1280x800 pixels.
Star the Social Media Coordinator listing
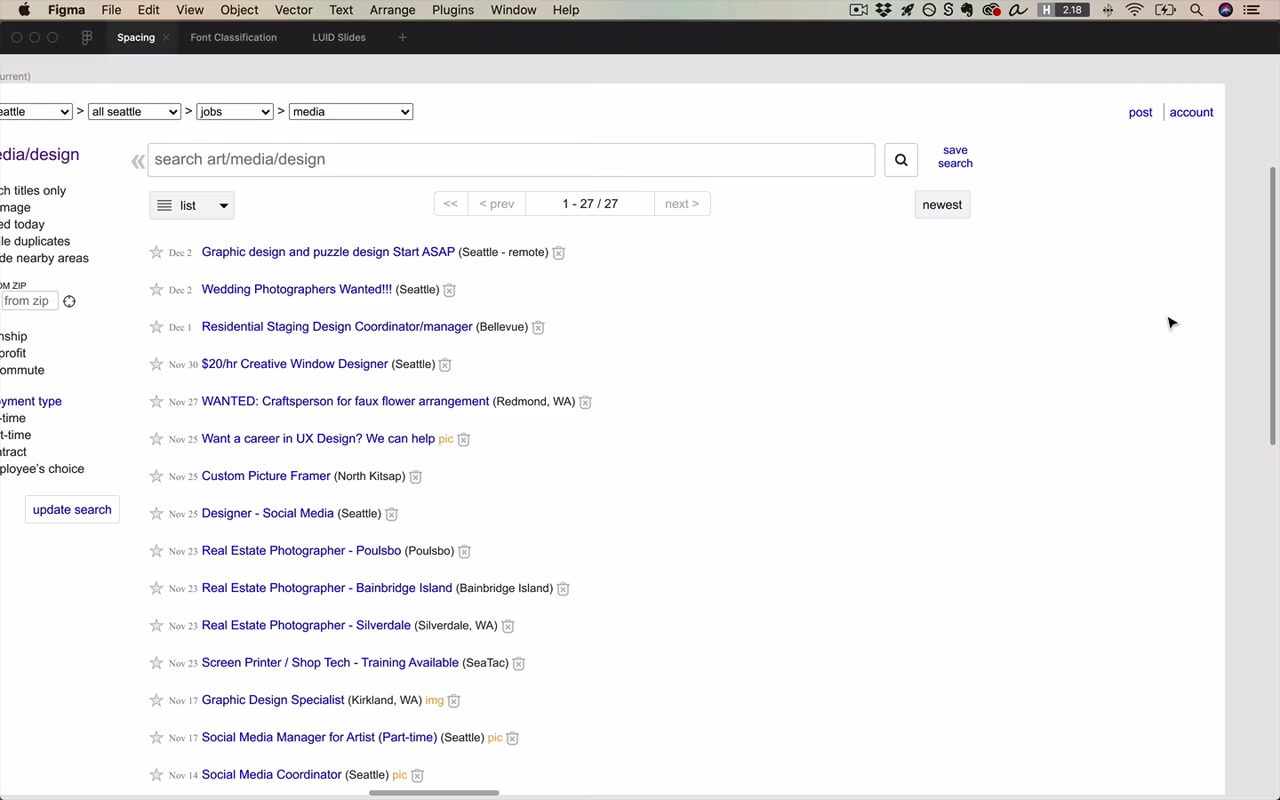(x=156, y=775)
